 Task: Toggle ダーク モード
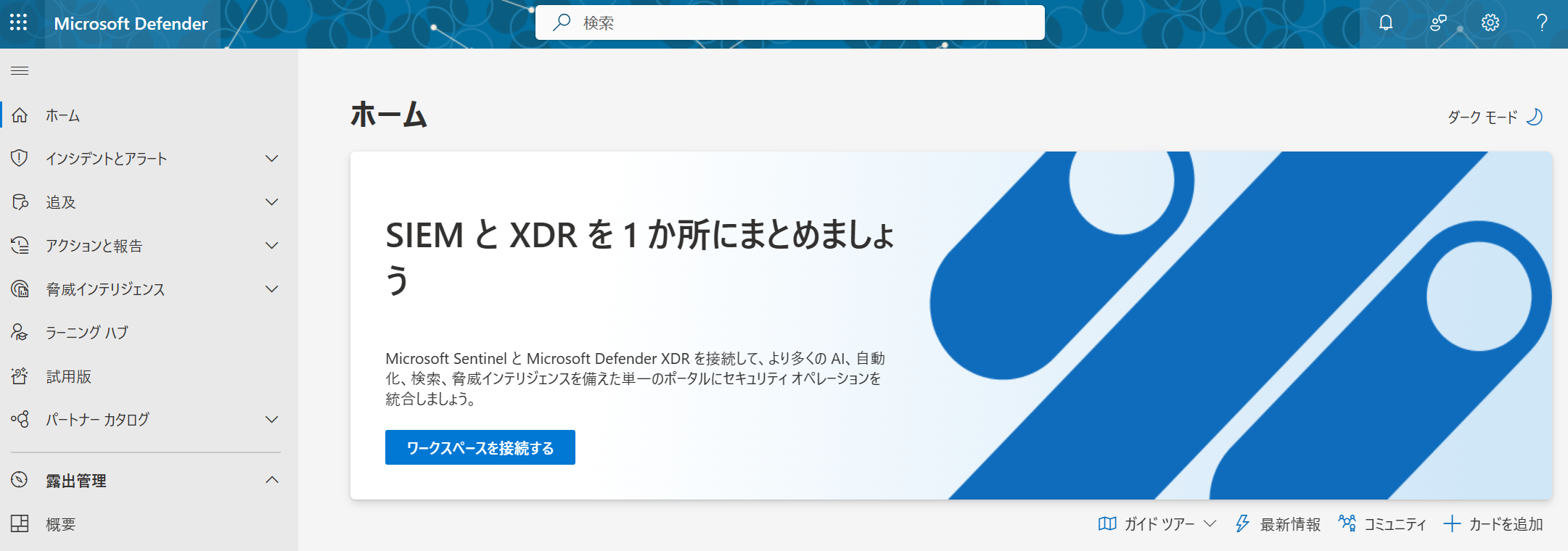tap(1495, 117)
